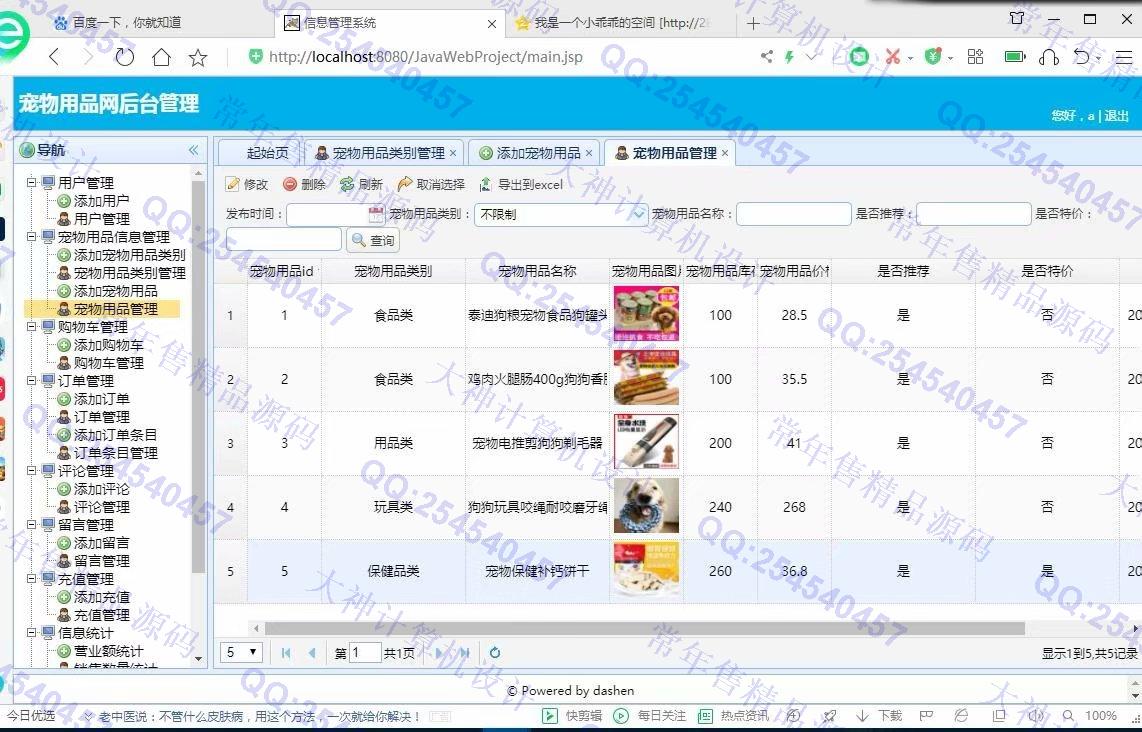The height and width of the screenshot is (732, 1142).
Task: Go to first page in pagination
Action: [286, 653]
